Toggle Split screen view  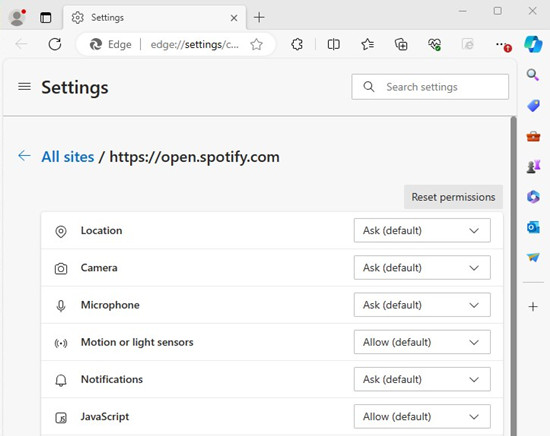(333, 45)
